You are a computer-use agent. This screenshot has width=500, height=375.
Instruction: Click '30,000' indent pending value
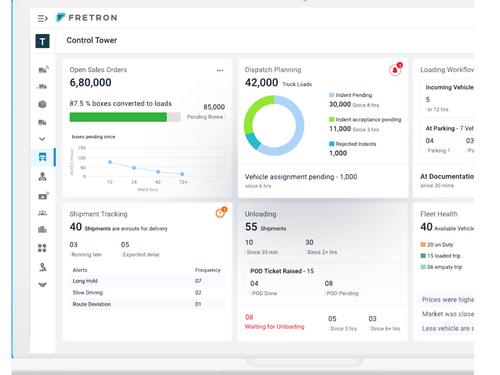click(x=340, y=105)
